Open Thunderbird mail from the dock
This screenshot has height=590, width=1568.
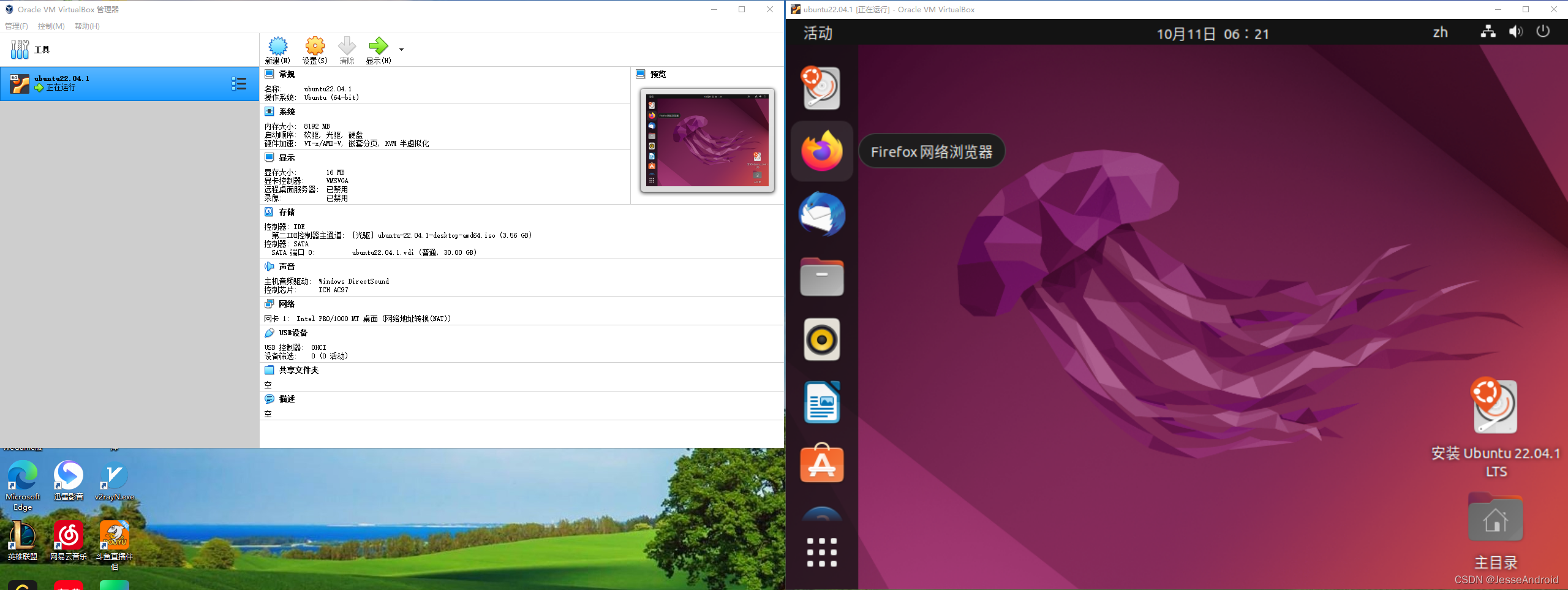click(821, 214)
